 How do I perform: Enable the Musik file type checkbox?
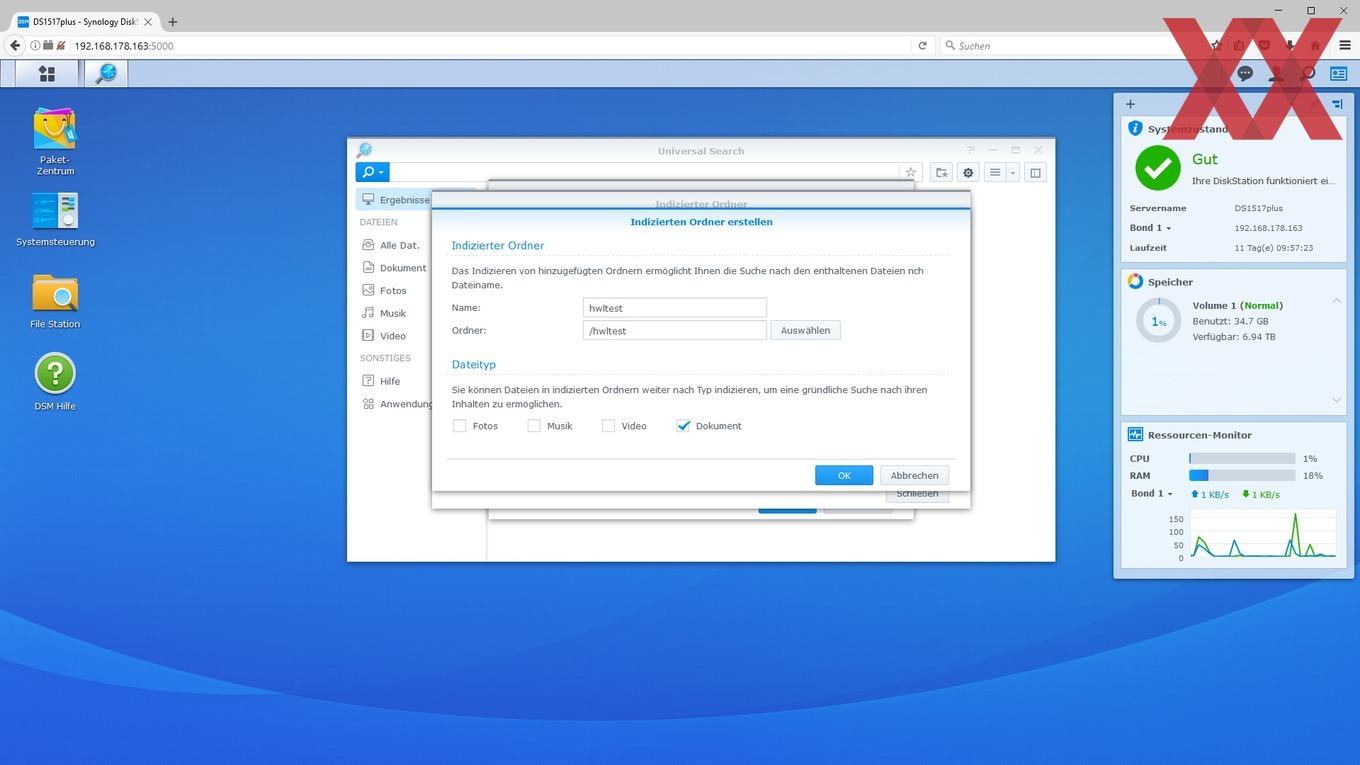point(534,426)
